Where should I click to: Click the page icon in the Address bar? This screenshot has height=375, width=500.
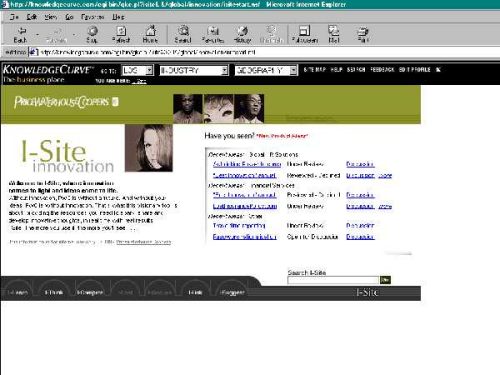pyautogui.click(x=33, y=52)
